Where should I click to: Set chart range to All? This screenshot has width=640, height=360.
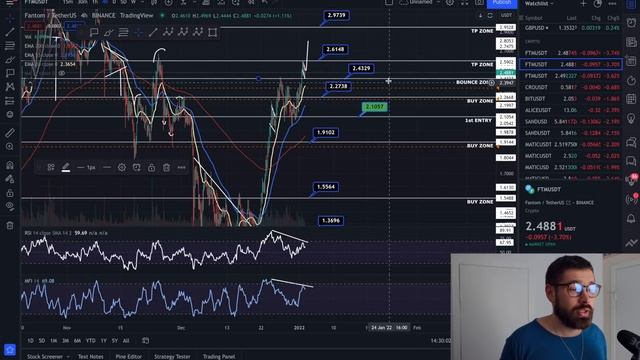126,340
